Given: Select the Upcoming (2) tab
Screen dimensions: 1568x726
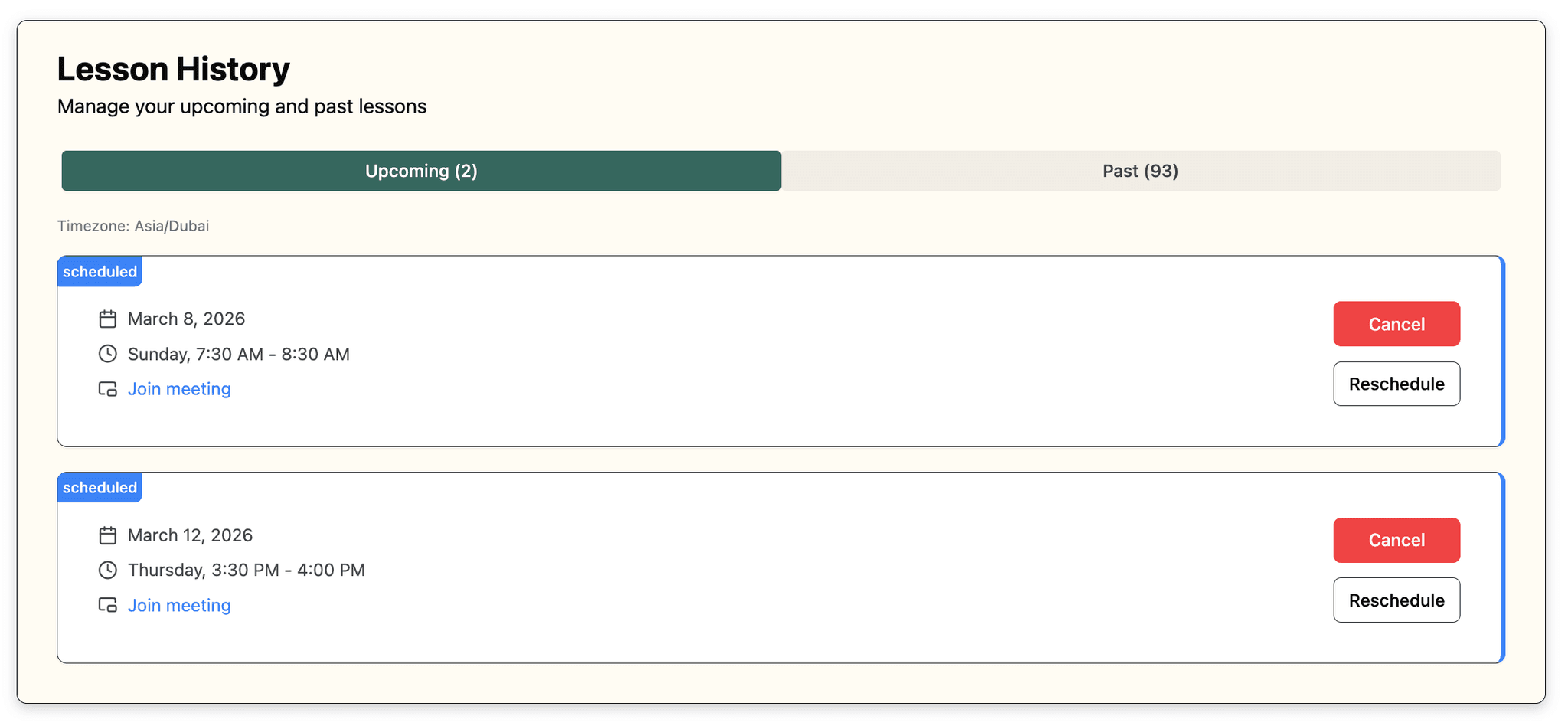Looking at the screenshot, I should tap(420, 171).
